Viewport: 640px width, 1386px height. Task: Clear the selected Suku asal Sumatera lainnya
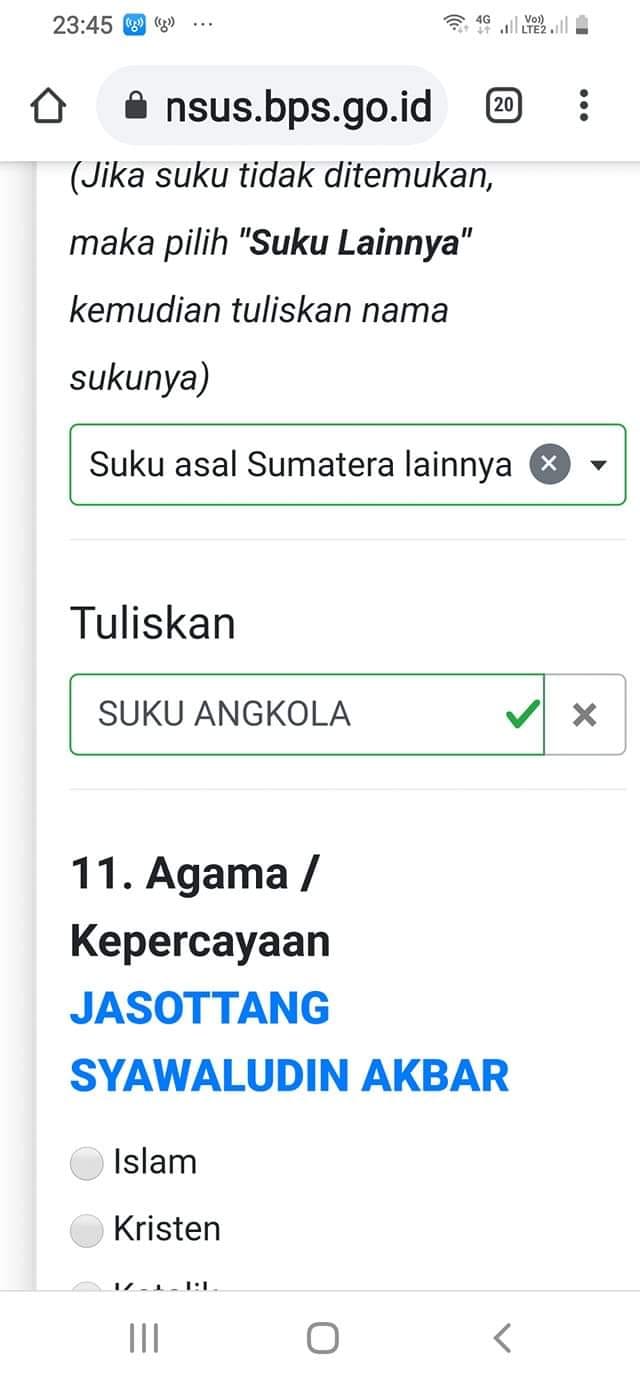(x=548, y=465)
